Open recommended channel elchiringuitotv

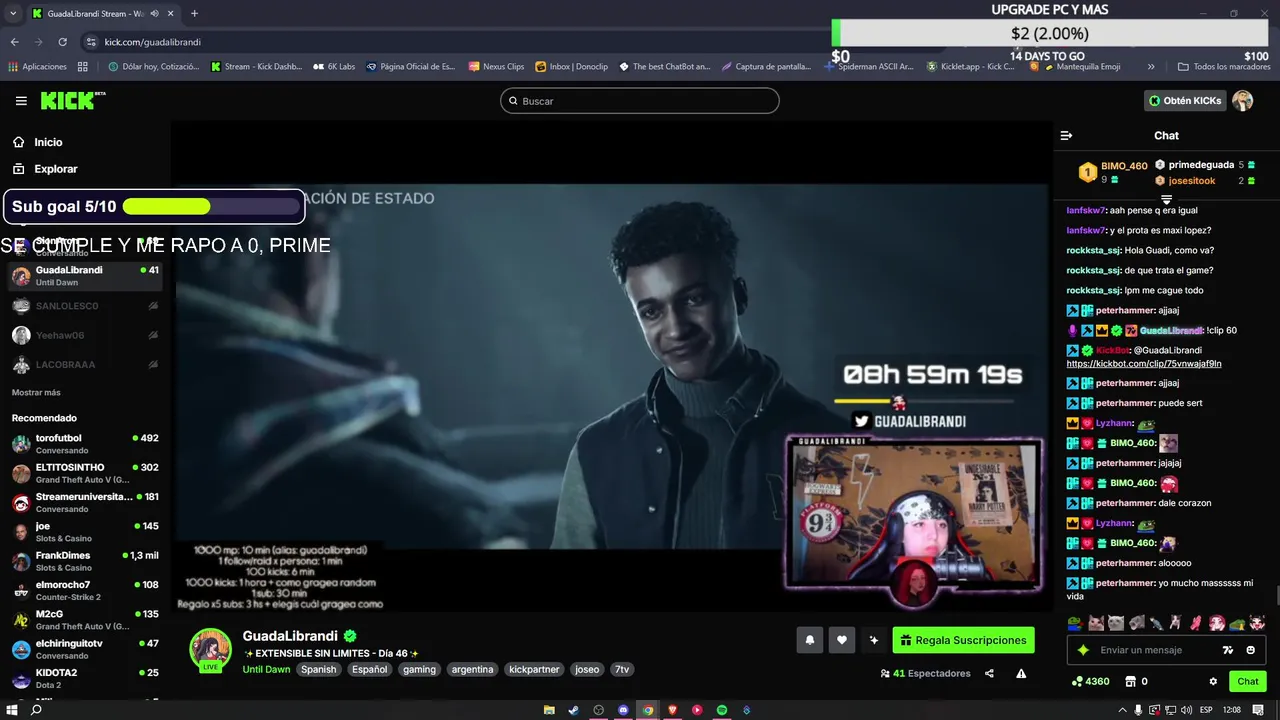pos(84,649)
